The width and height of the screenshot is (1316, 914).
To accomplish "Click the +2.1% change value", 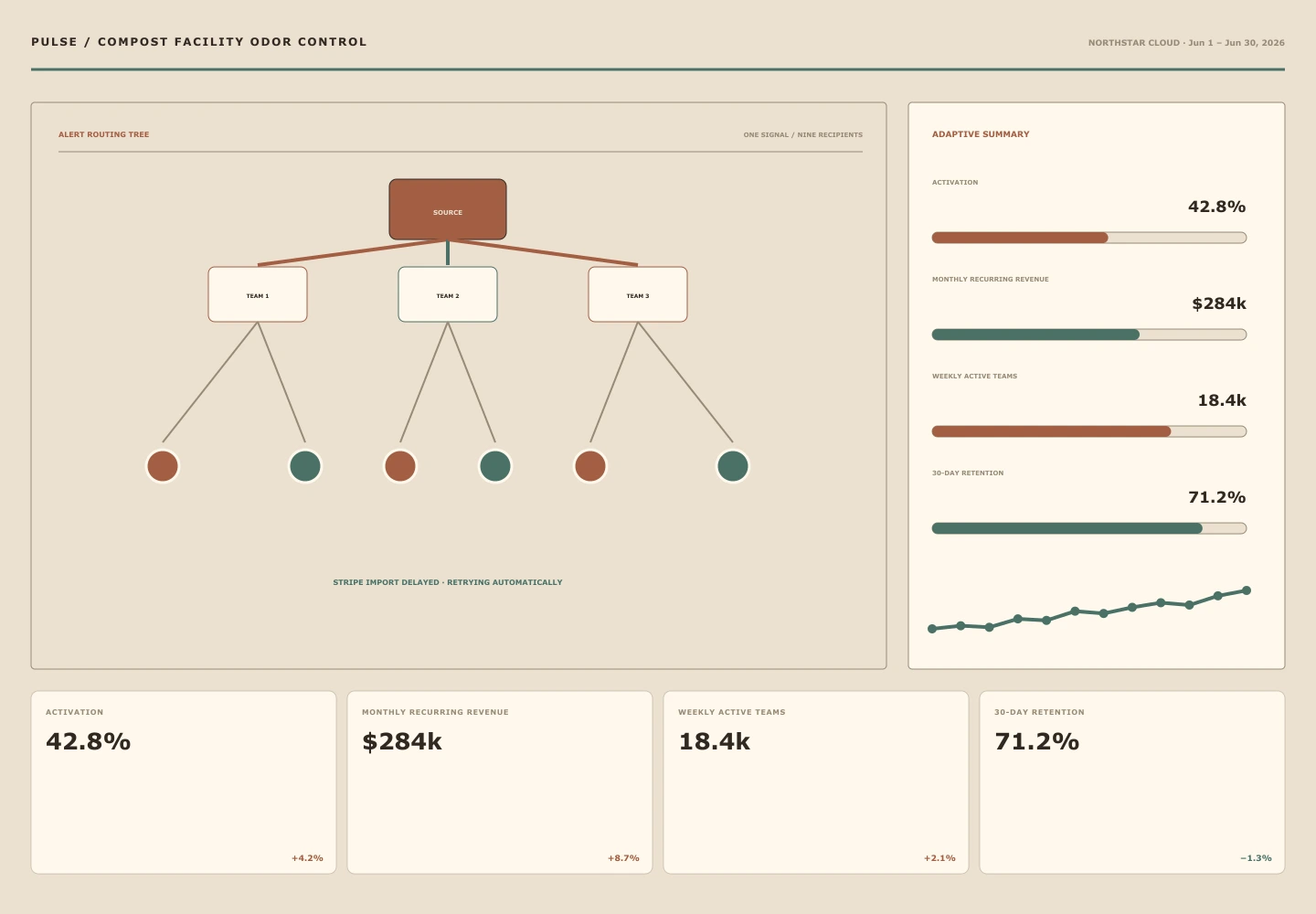I will (x=939, y=858).
